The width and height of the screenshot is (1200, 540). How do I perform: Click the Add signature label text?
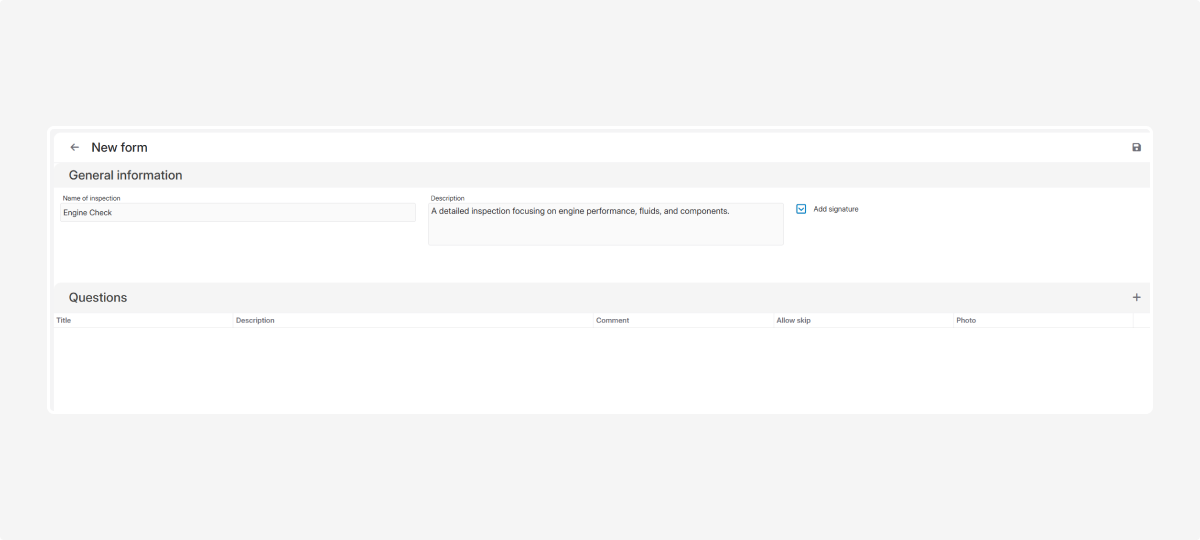pyautogui.click(x=835, y=209)
